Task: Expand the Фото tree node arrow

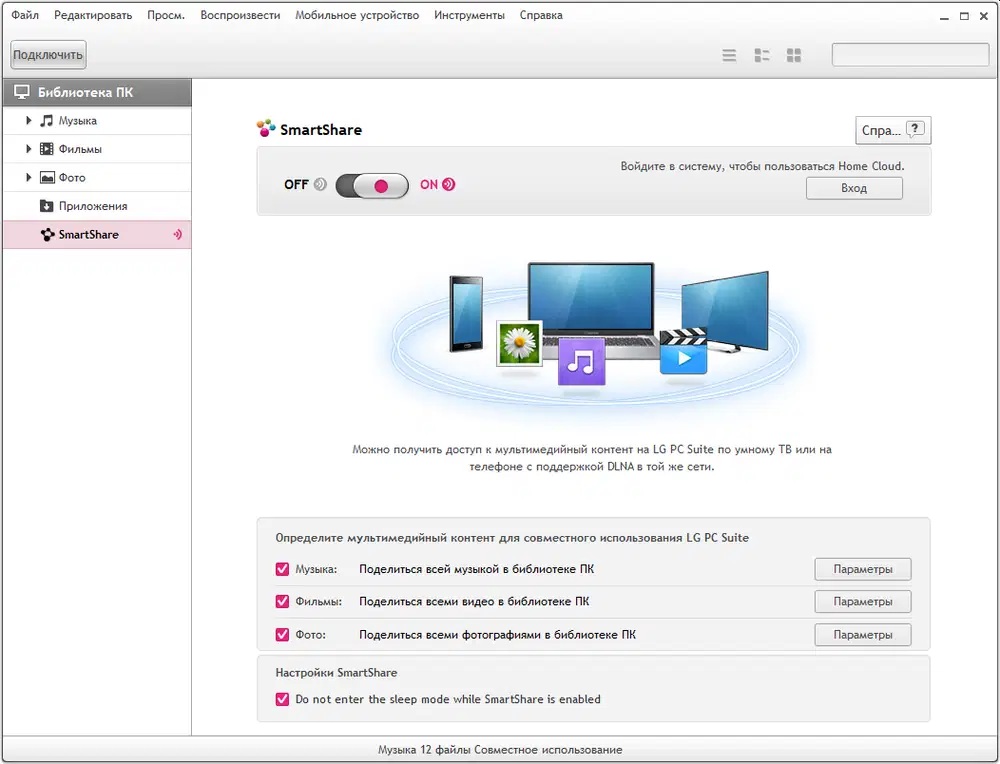Action: pyautogui.click(x=28, y=177)
